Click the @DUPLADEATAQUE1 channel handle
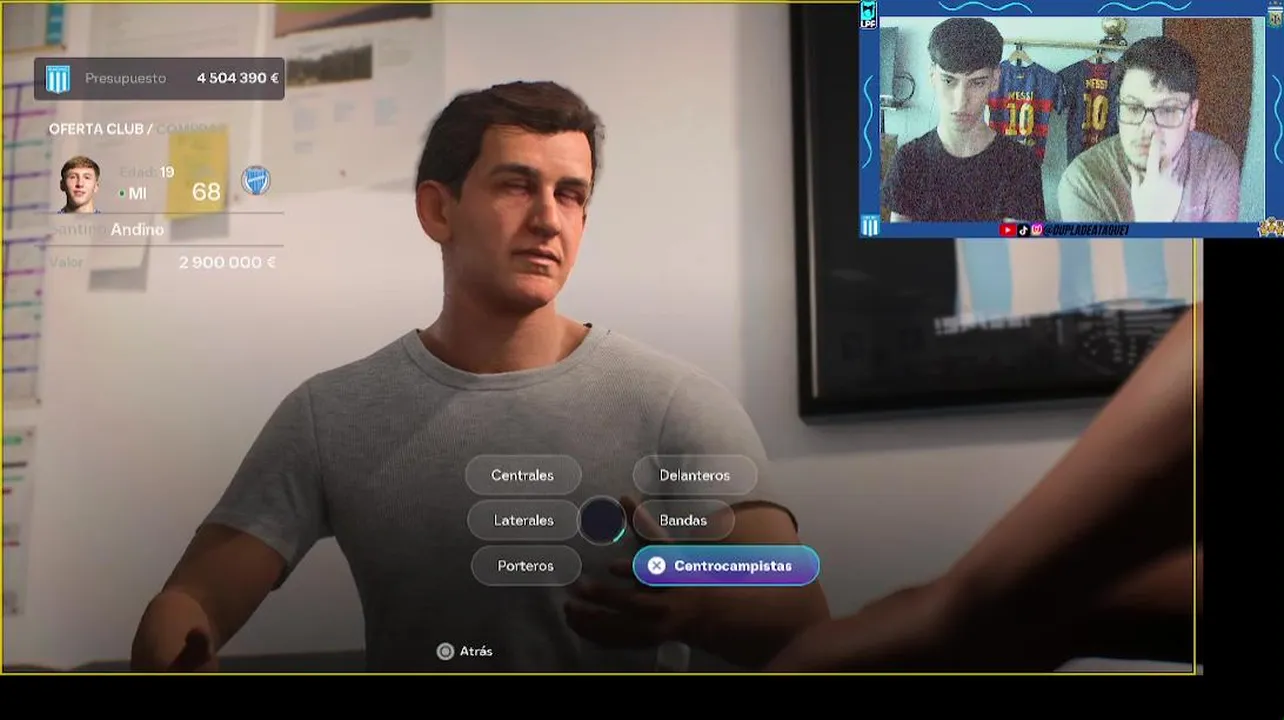The width and height of the screenshot is (1284, 720). [x=1086, y=230]
